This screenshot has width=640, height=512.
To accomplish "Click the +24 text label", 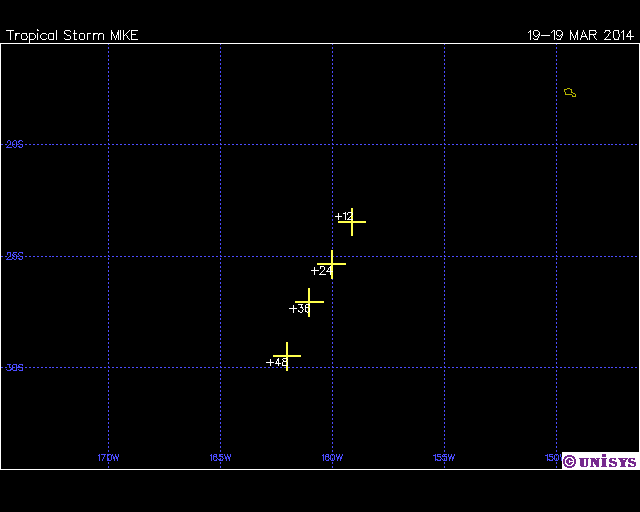I will (321, 270).
